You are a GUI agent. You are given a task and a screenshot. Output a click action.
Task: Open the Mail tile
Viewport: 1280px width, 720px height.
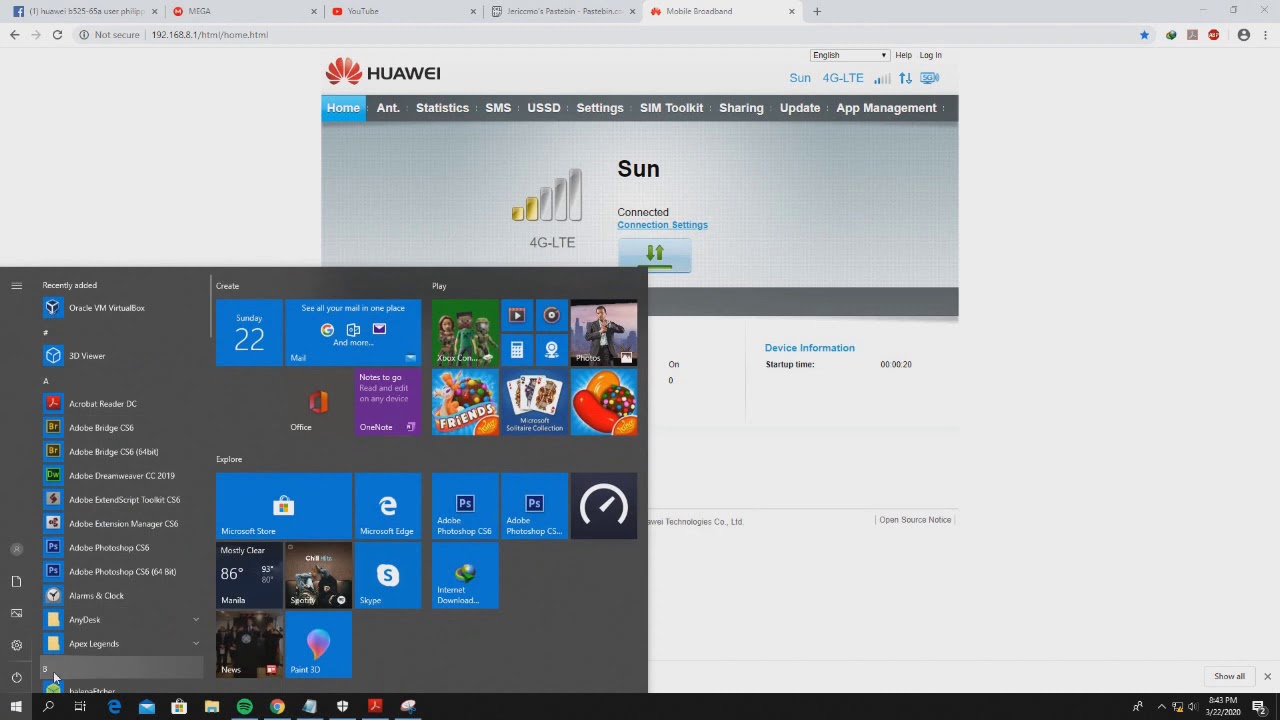353,333
